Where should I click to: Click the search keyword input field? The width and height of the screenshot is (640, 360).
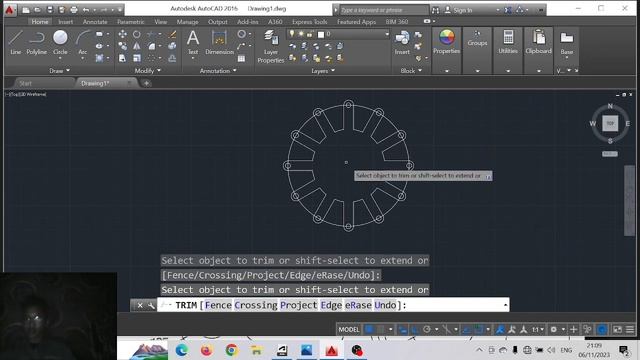384,10
